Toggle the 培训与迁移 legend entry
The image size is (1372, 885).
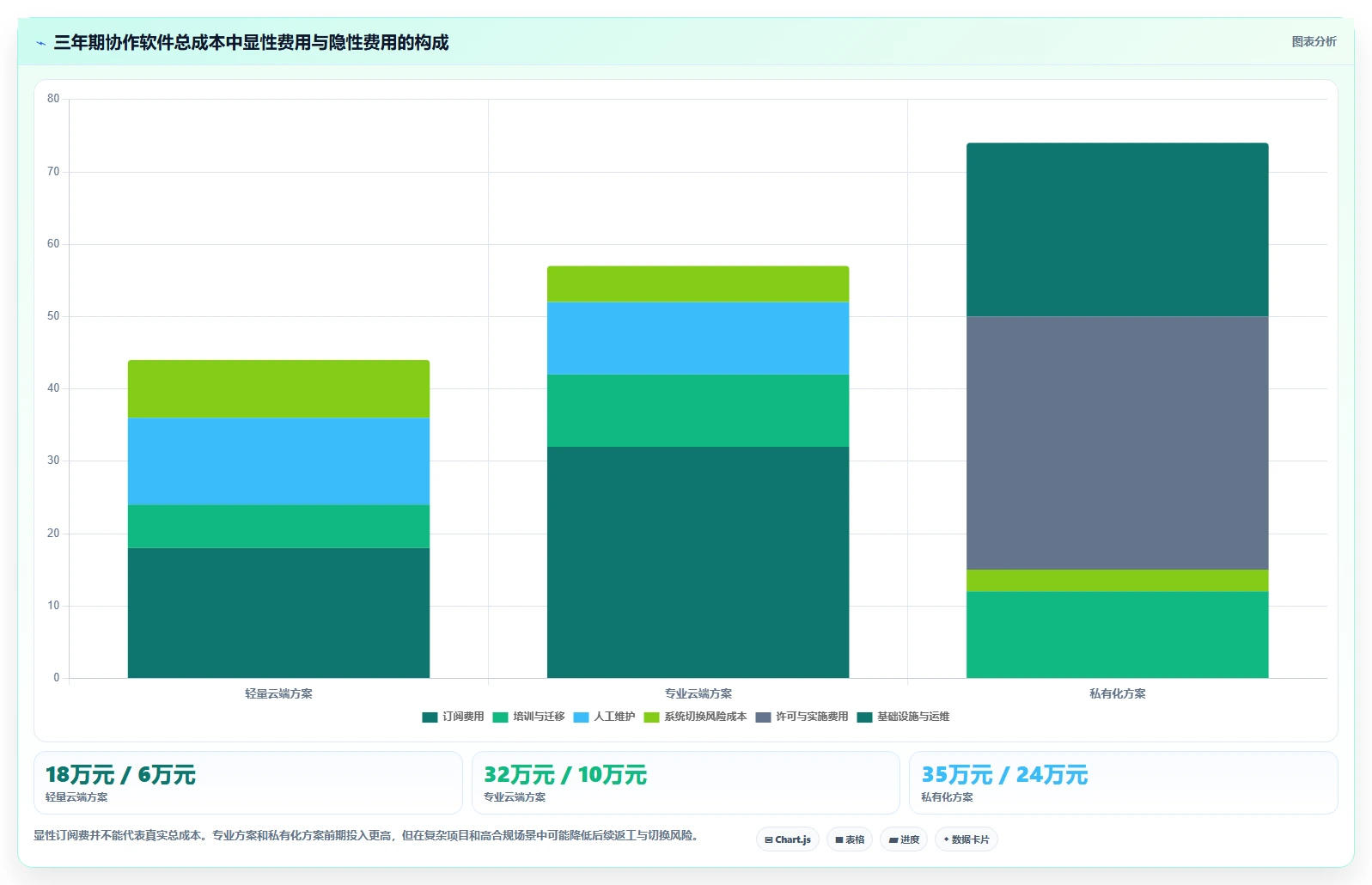[528, 717]
